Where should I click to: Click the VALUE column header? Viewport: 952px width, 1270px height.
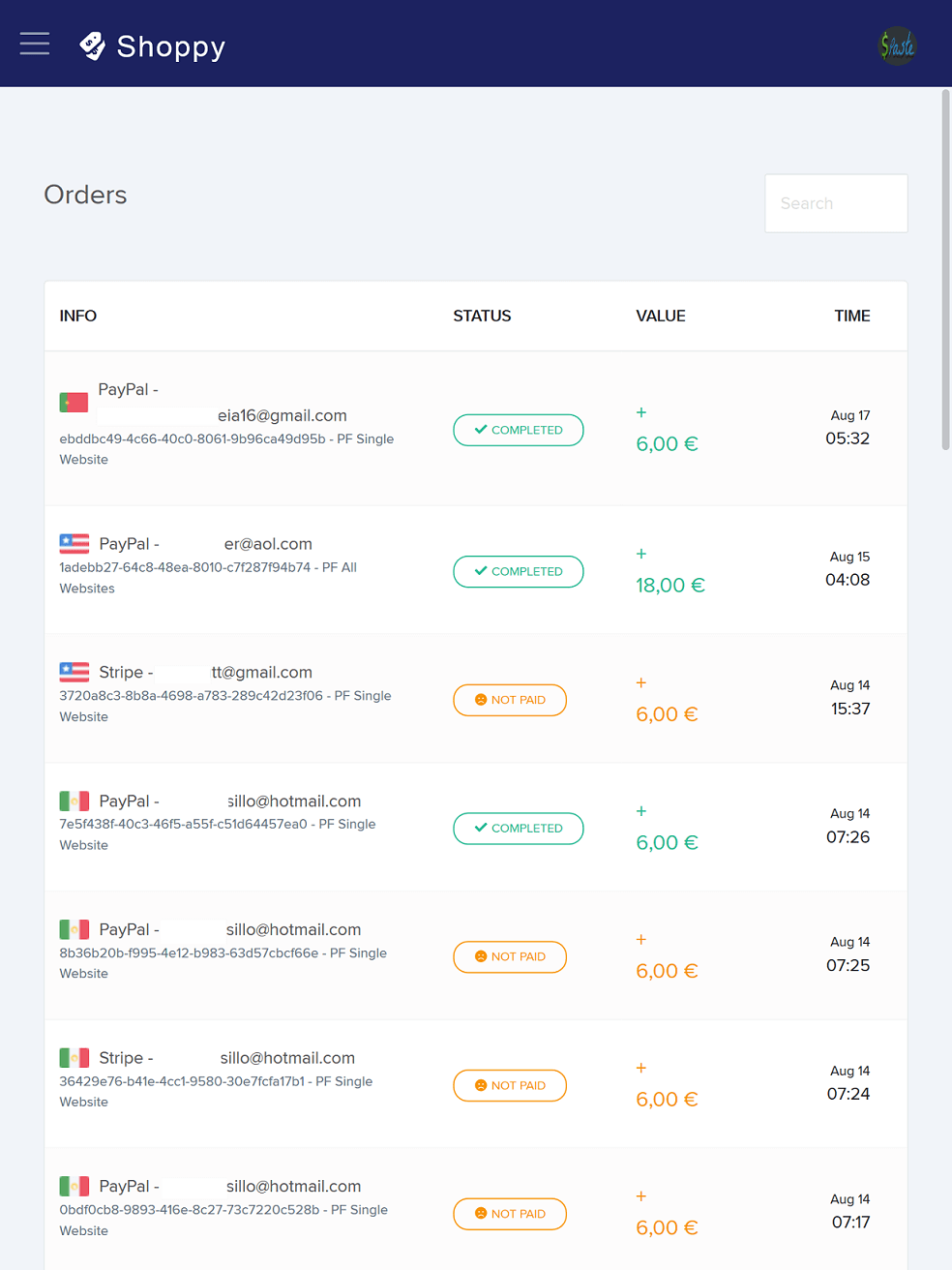661,316
